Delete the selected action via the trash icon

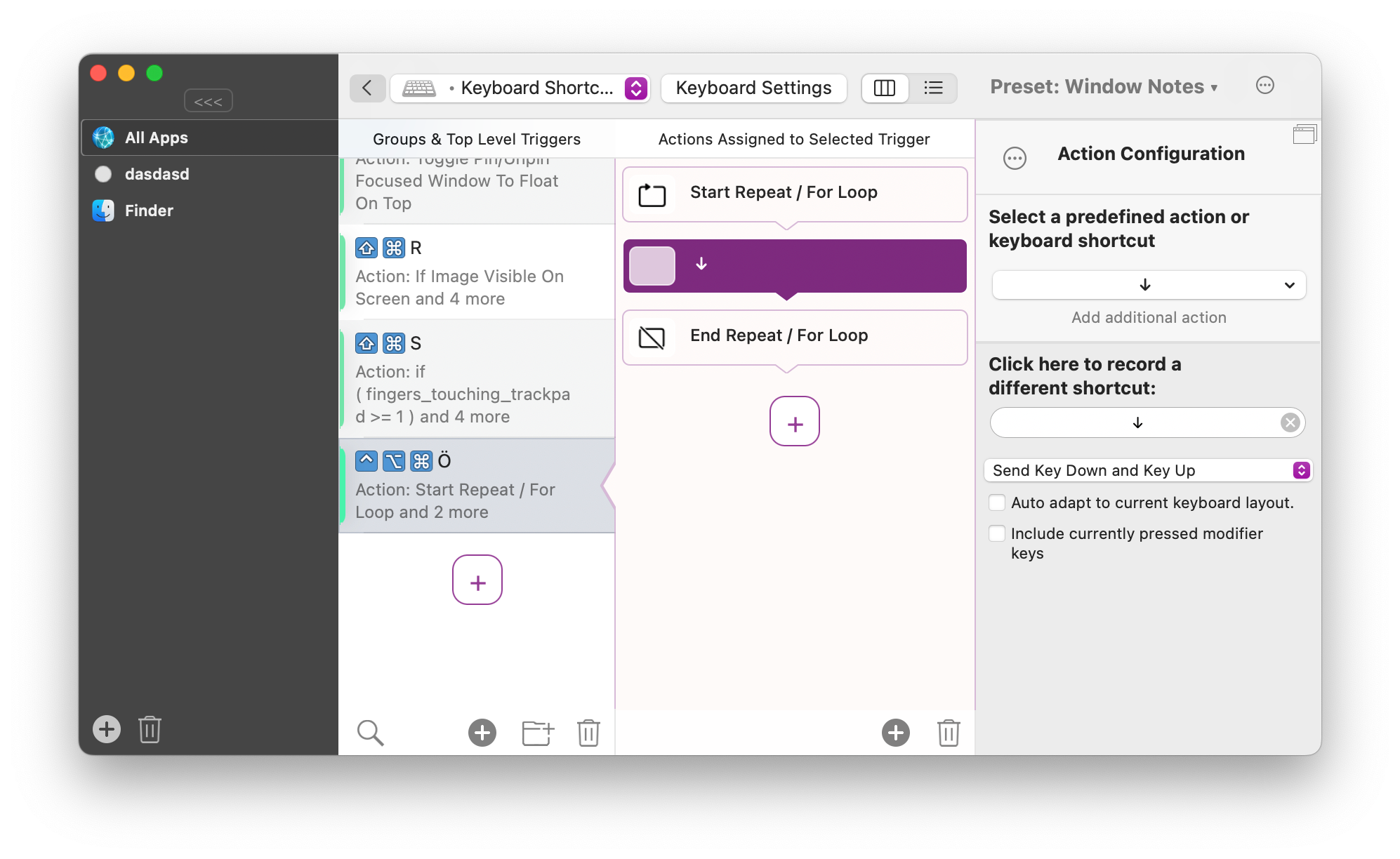tap(949, 732)
